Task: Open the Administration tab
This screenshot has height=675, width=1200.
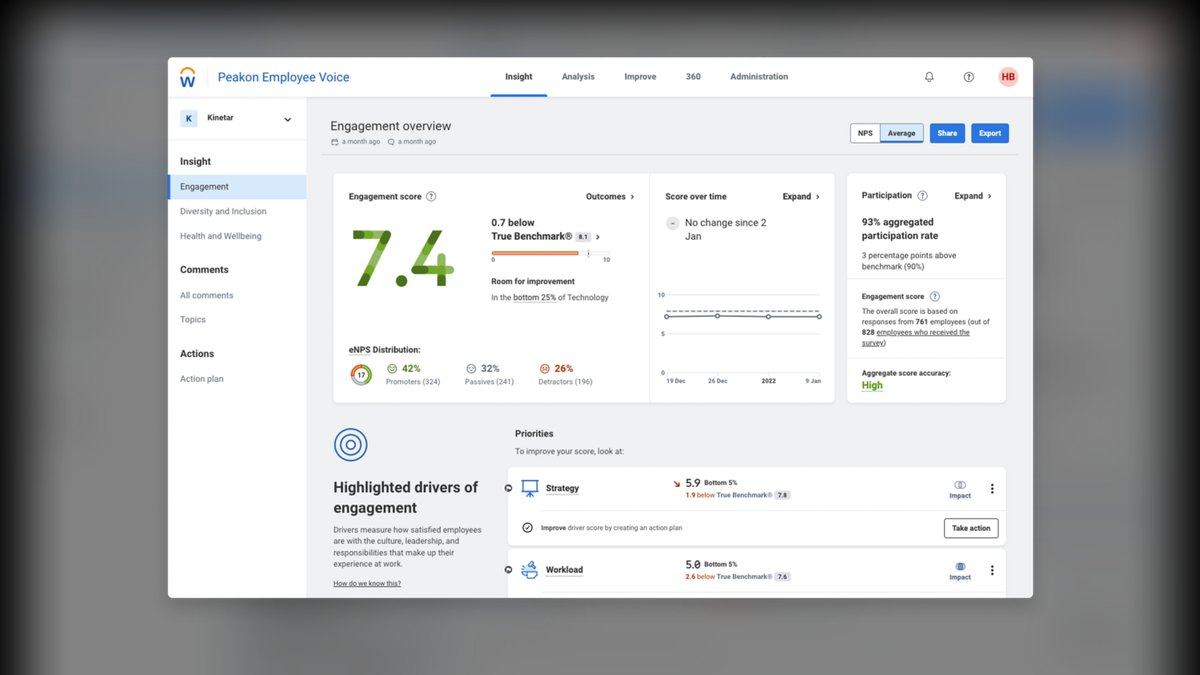Action: pos(759,77)
